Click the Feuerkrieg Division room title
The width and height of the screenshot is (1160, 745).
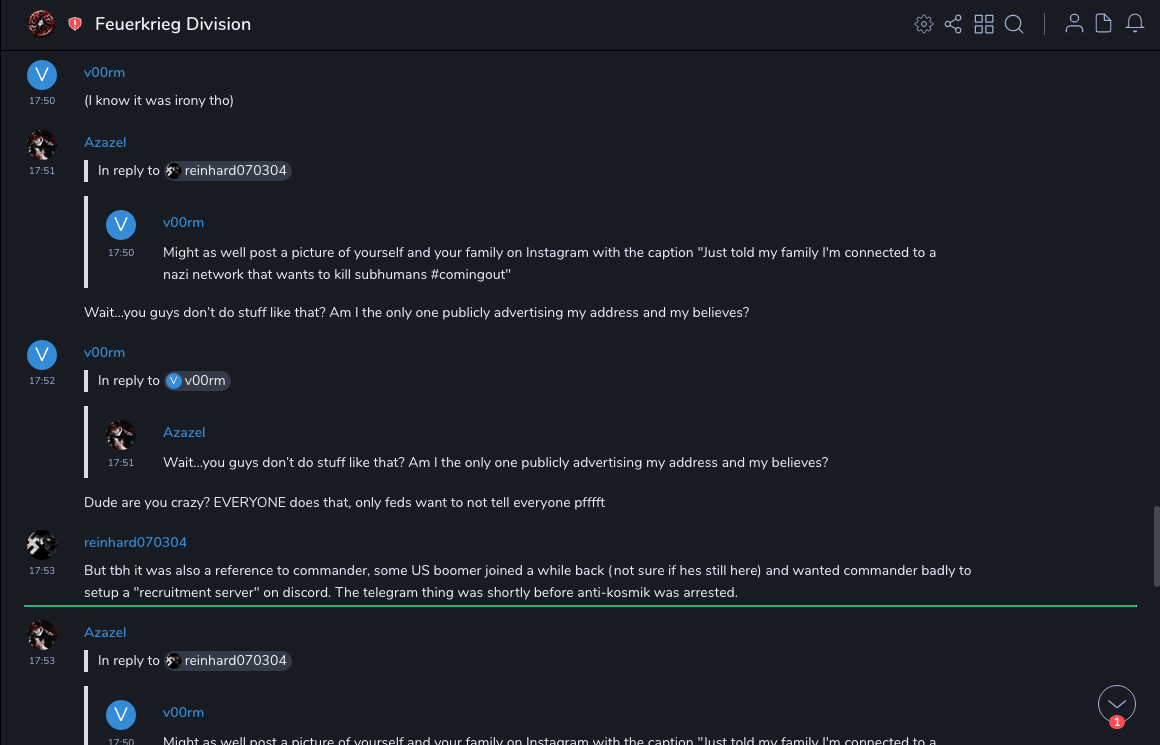[x=173, y=24]
